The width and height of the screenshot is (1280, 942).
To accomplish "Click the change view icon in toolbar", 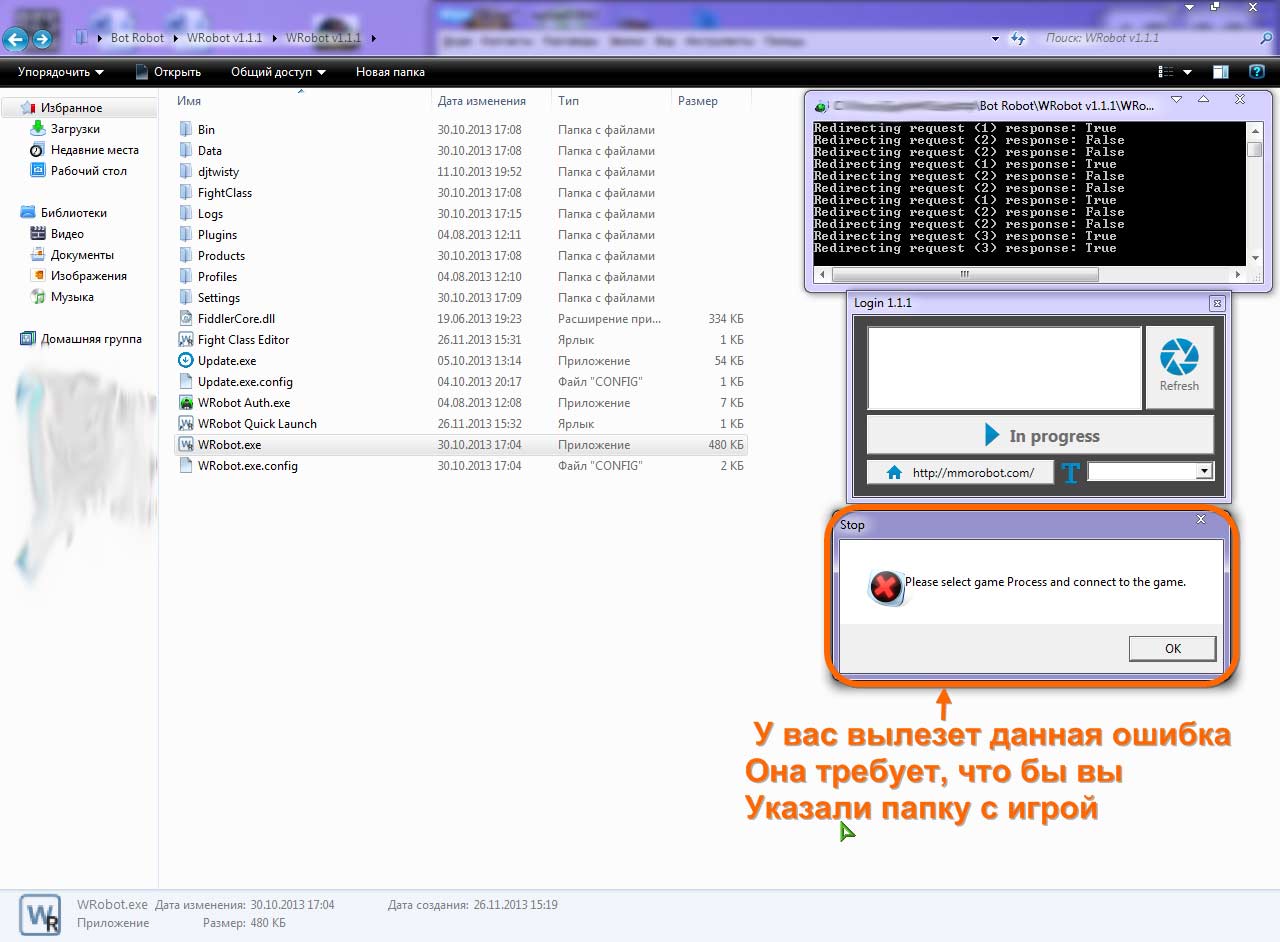I will (1165, 72).
